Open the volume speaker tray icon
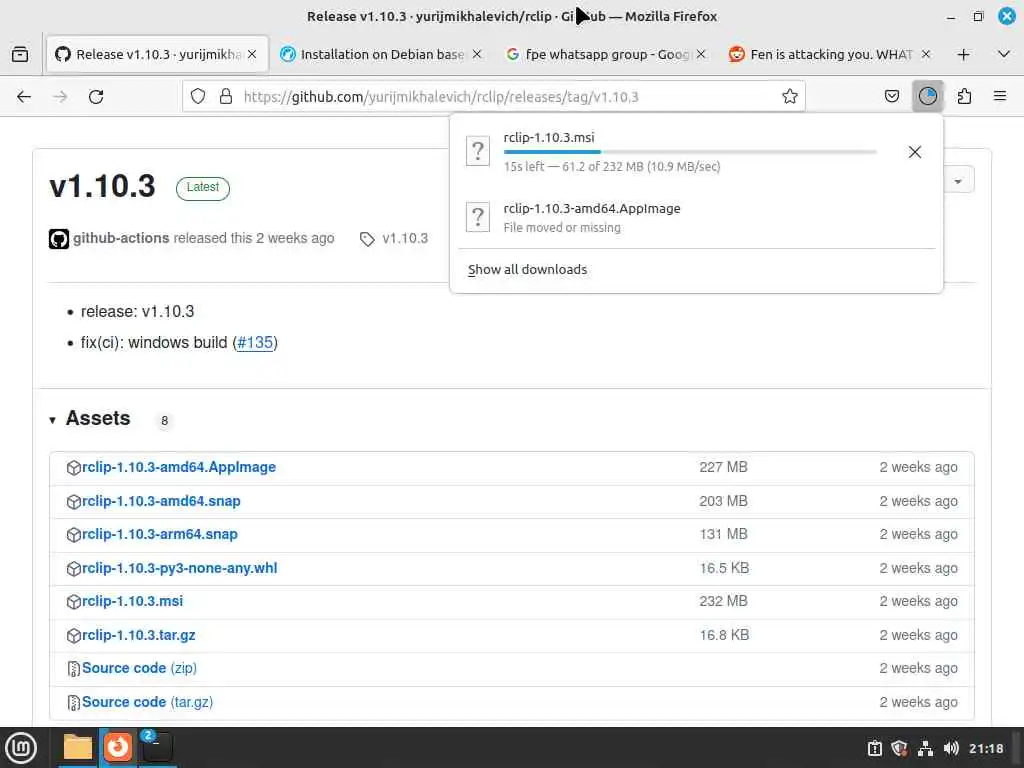The image size is (1024, 768). pyautogui.click(x=951, y=748)
